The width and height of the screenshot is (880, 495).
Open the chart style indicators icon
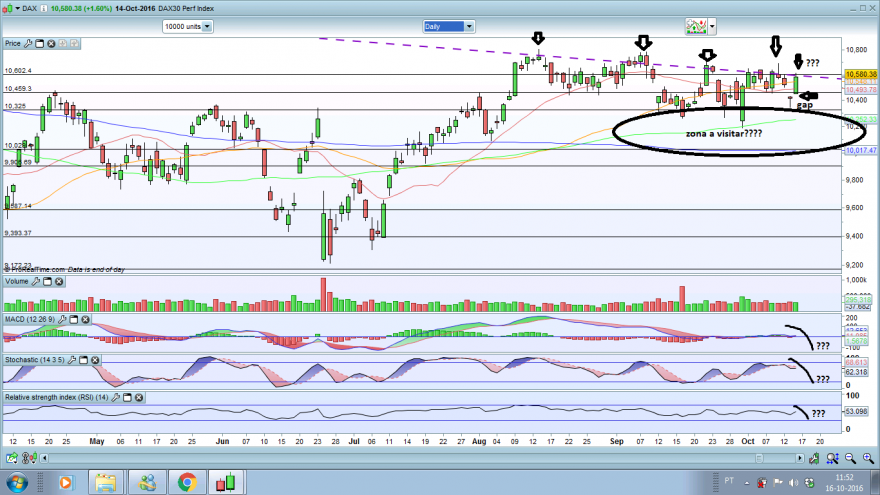pos(696,26)
